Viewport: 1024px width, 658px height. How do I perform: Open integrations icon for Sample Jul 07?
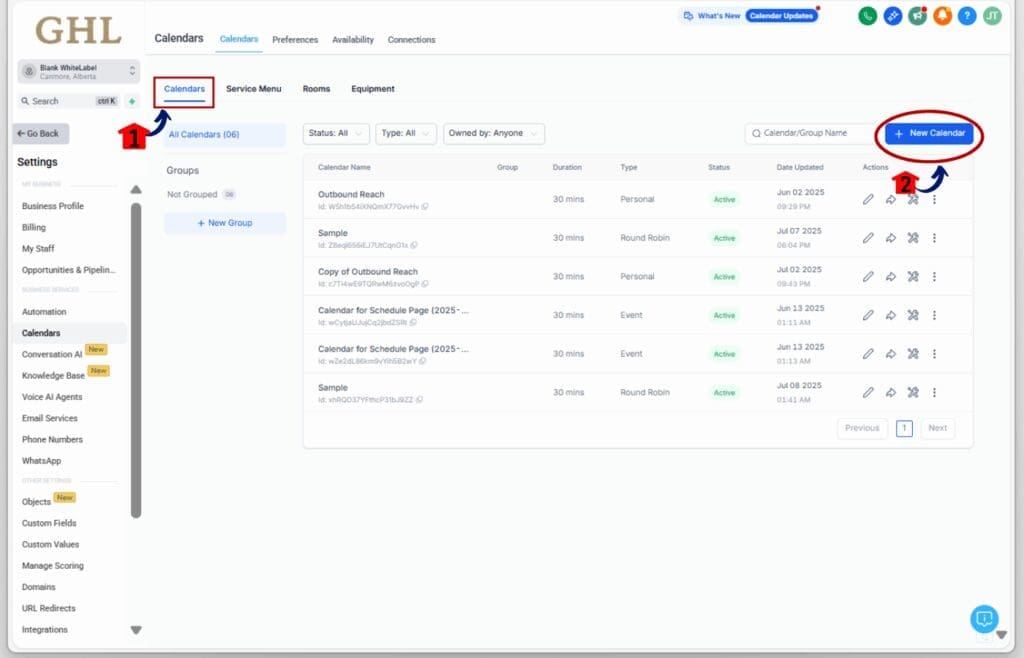point(913,238)
